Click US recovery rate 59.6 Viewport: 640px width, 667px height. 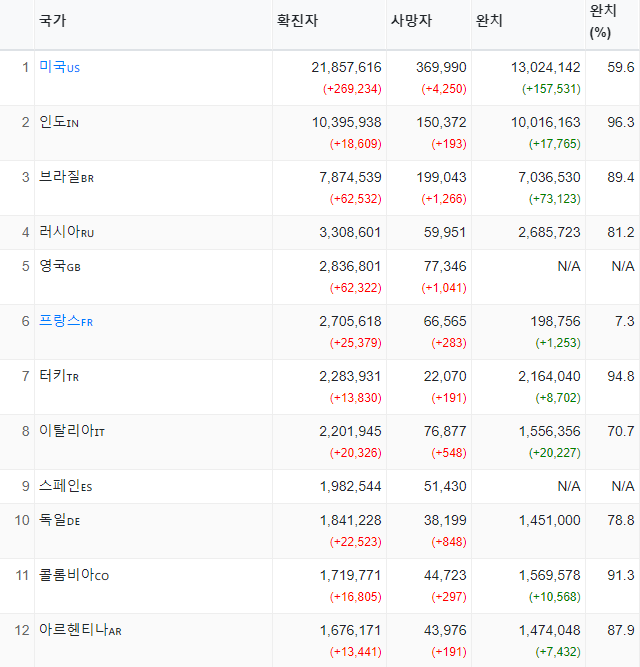click(620, 67)
